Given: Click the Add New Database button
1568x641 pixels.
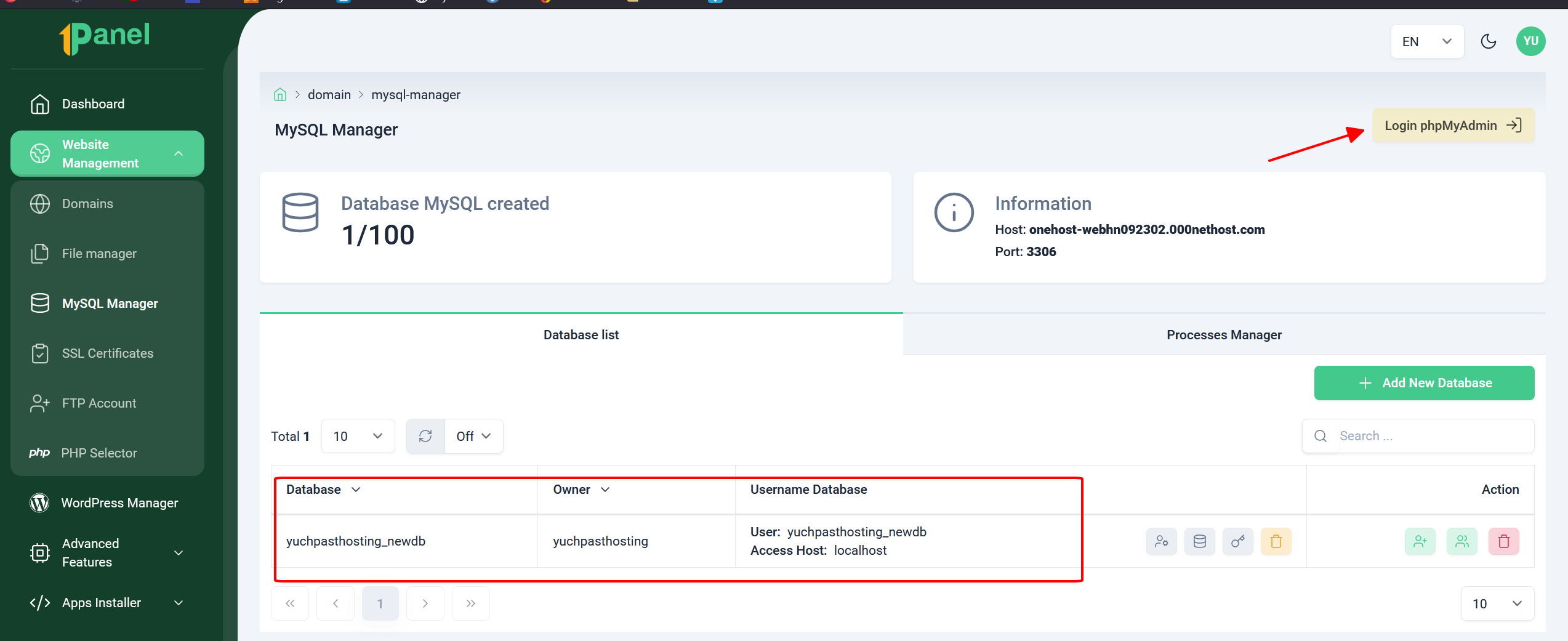Looking at the screenshot, I should click(1424, 383).
